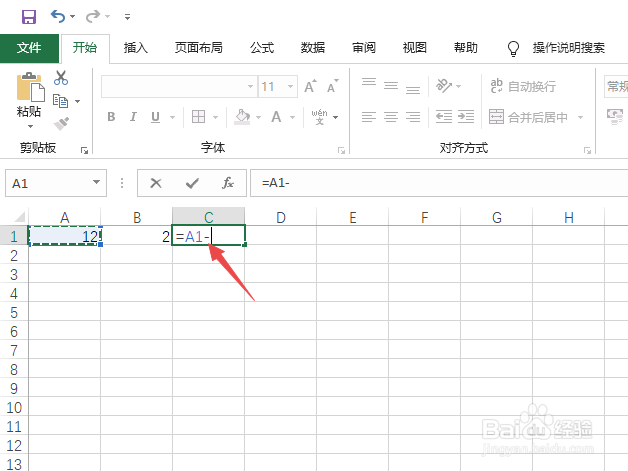
Task: Open Customize Quick Access Toolbar menu
Action: [127, 17]
